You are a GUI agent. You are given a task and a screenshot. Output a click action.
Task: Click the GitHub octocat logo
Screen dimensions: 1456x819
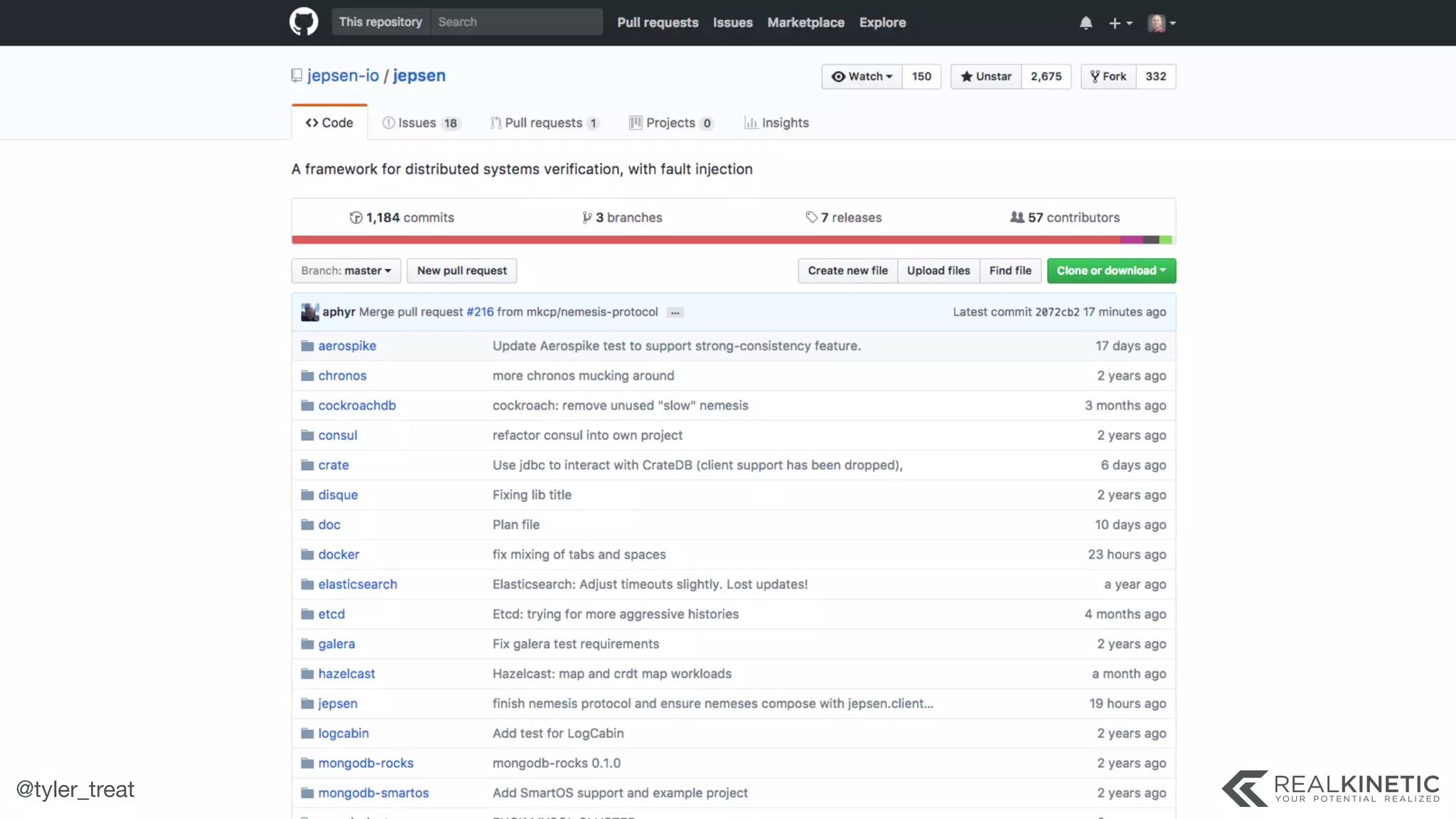coord(304,22)
